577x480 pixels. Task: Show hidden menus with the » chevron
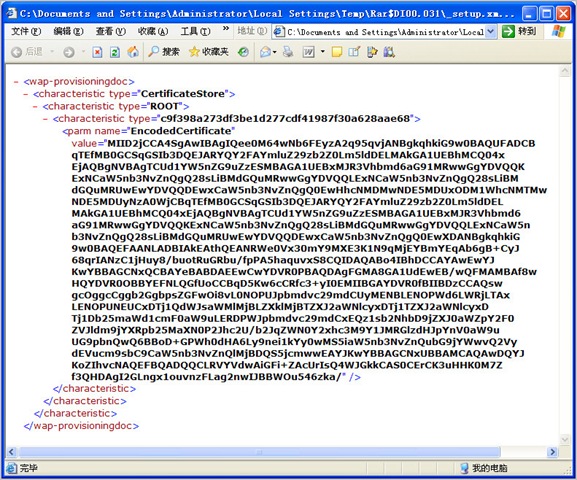click(226, 29)
